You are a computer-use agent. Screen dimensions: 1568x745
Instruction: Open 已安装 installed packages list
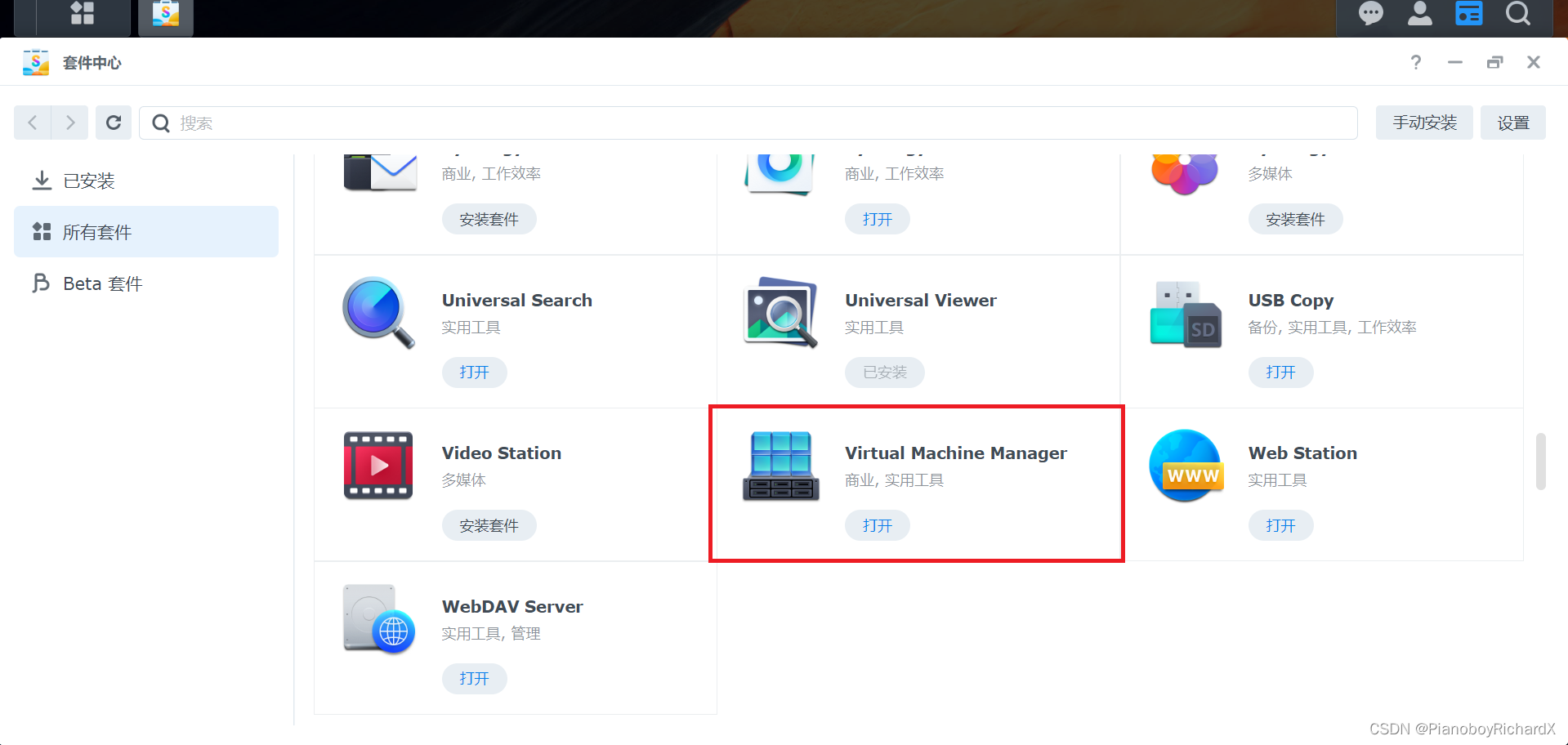click(146, 181)
